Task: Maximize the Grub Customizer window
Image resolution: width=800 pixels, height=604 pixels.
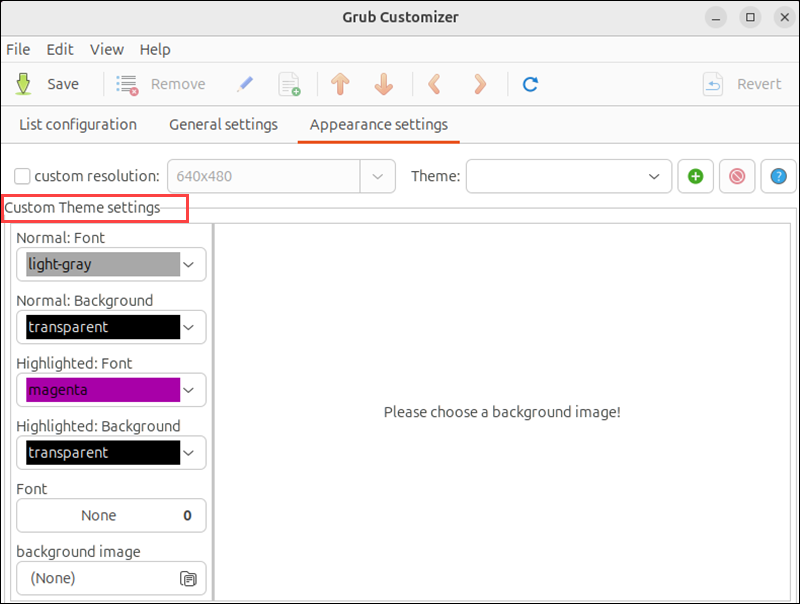Action: point(750,18)
